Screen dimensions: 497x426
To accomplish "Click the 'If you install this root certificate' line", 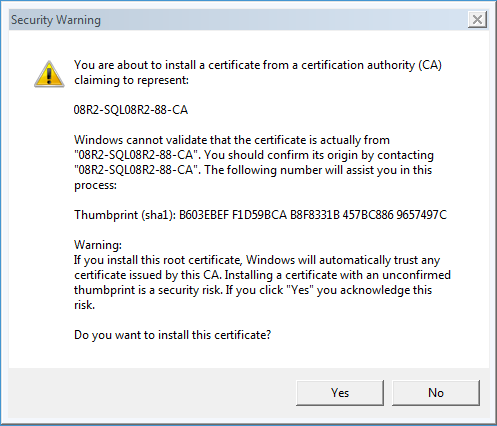I will click(257, 260).
